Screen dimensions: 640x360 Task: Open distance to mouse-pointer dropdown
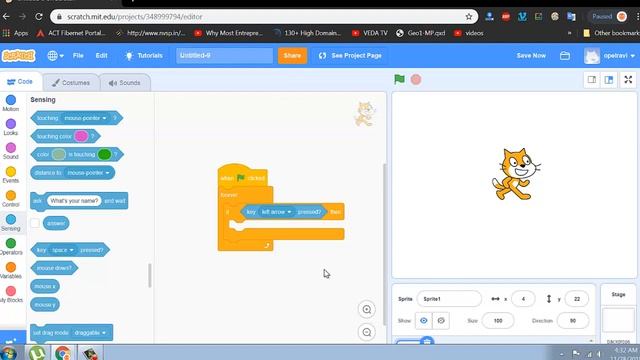pos(88,173)
